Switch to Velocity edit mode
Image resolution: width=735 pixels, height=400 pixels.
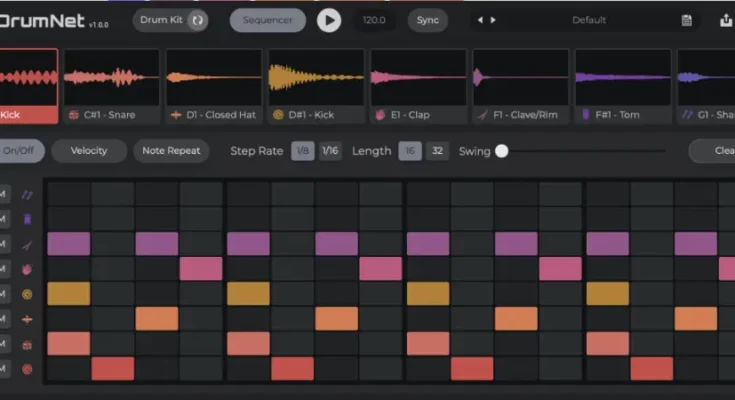89,151
